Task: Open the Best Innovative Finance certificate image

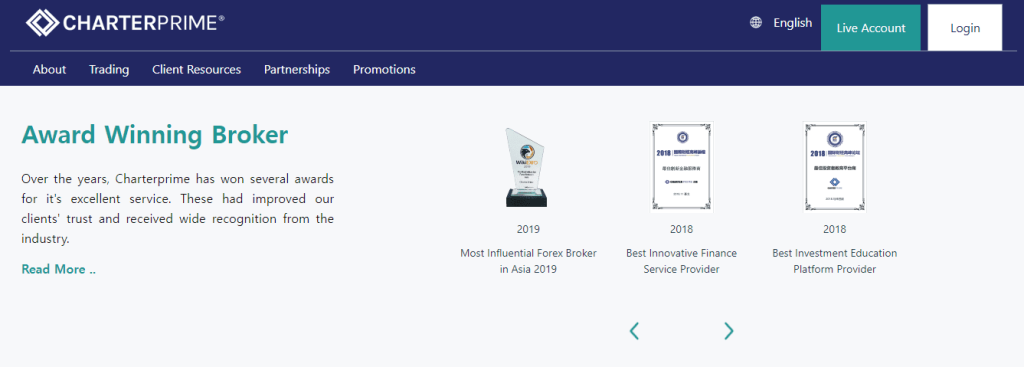Action: click(x=681, y=167)
